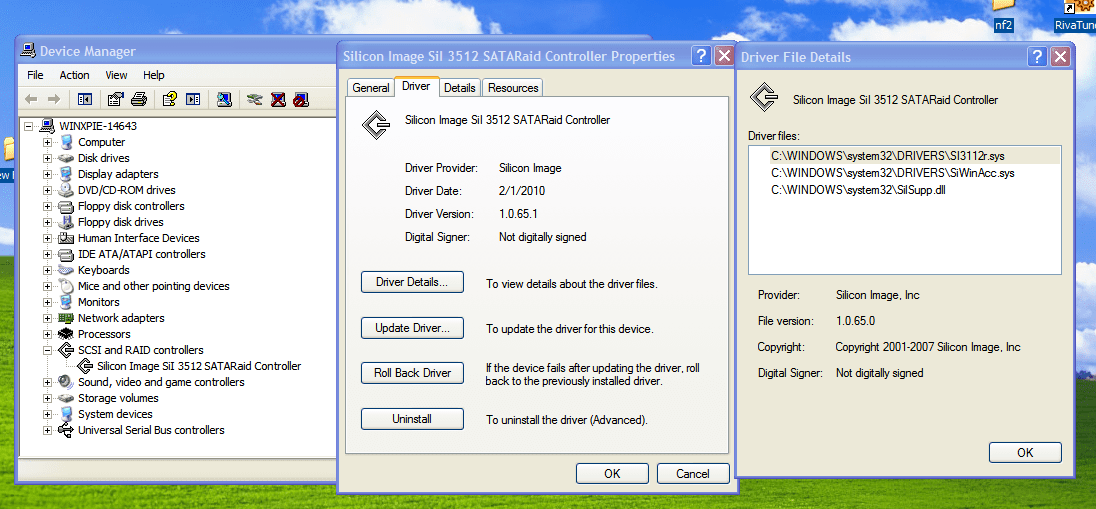Expand the Monitors node

(x=48, y=303)
